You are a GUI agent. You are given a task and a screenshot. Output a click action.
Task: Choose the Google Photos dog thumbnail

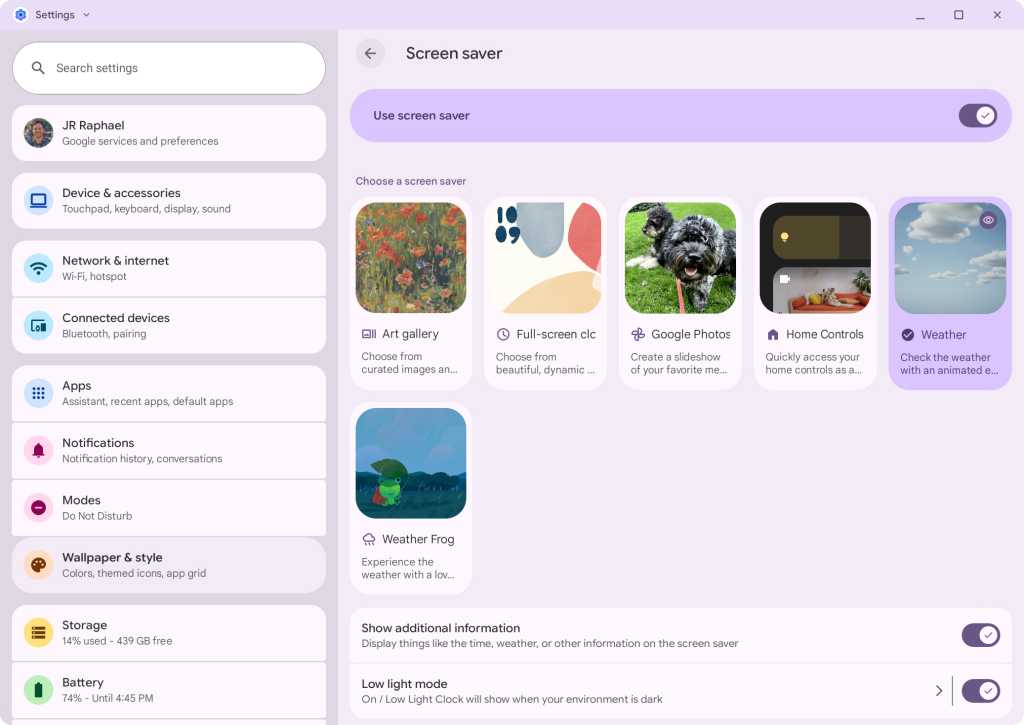click(x=680, y=257)
